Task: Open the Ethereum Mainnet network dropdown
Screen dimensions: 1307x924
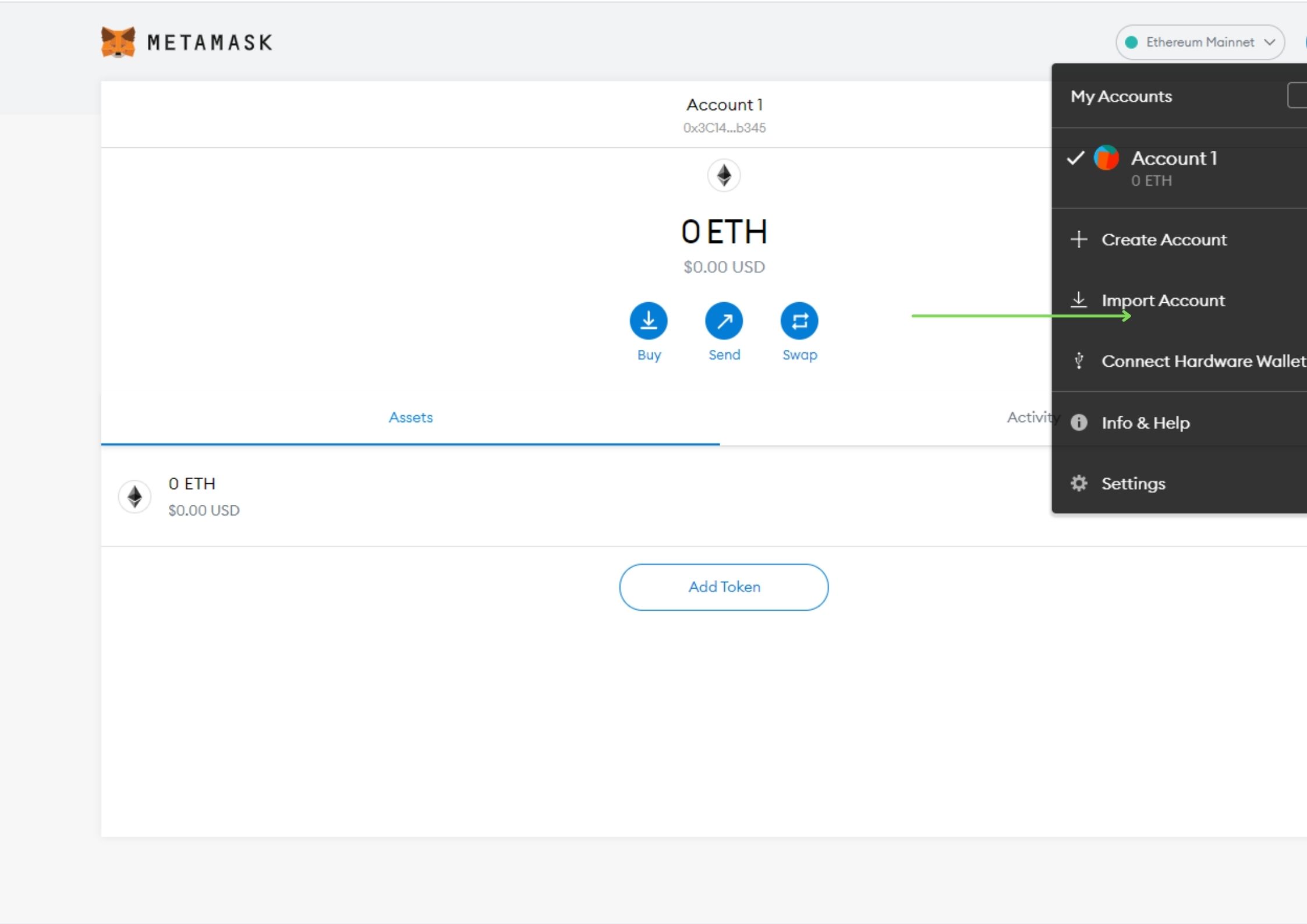Action: pos(1200,42)
